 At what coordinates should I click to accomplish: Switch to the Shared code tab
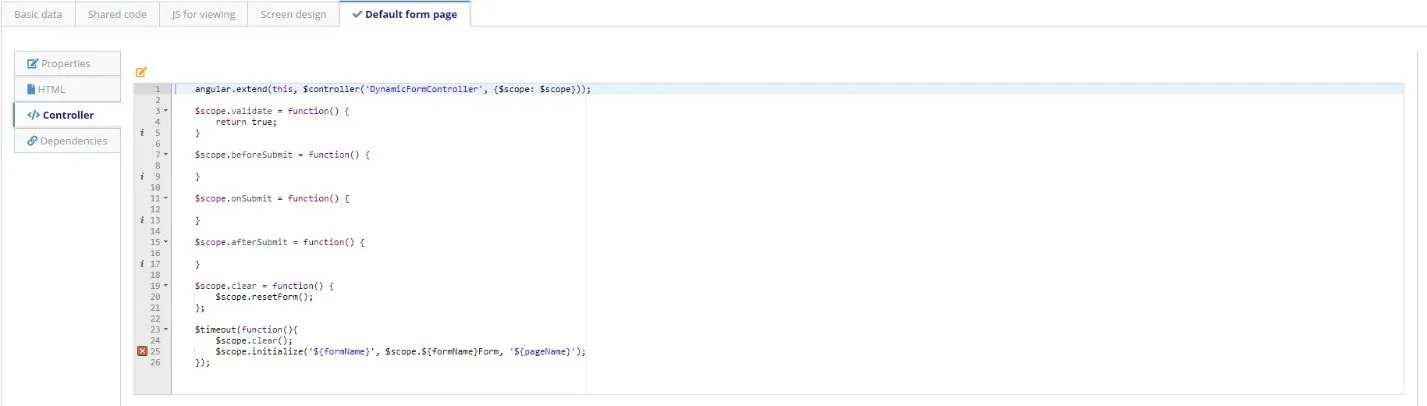click(x=117, y=14)
